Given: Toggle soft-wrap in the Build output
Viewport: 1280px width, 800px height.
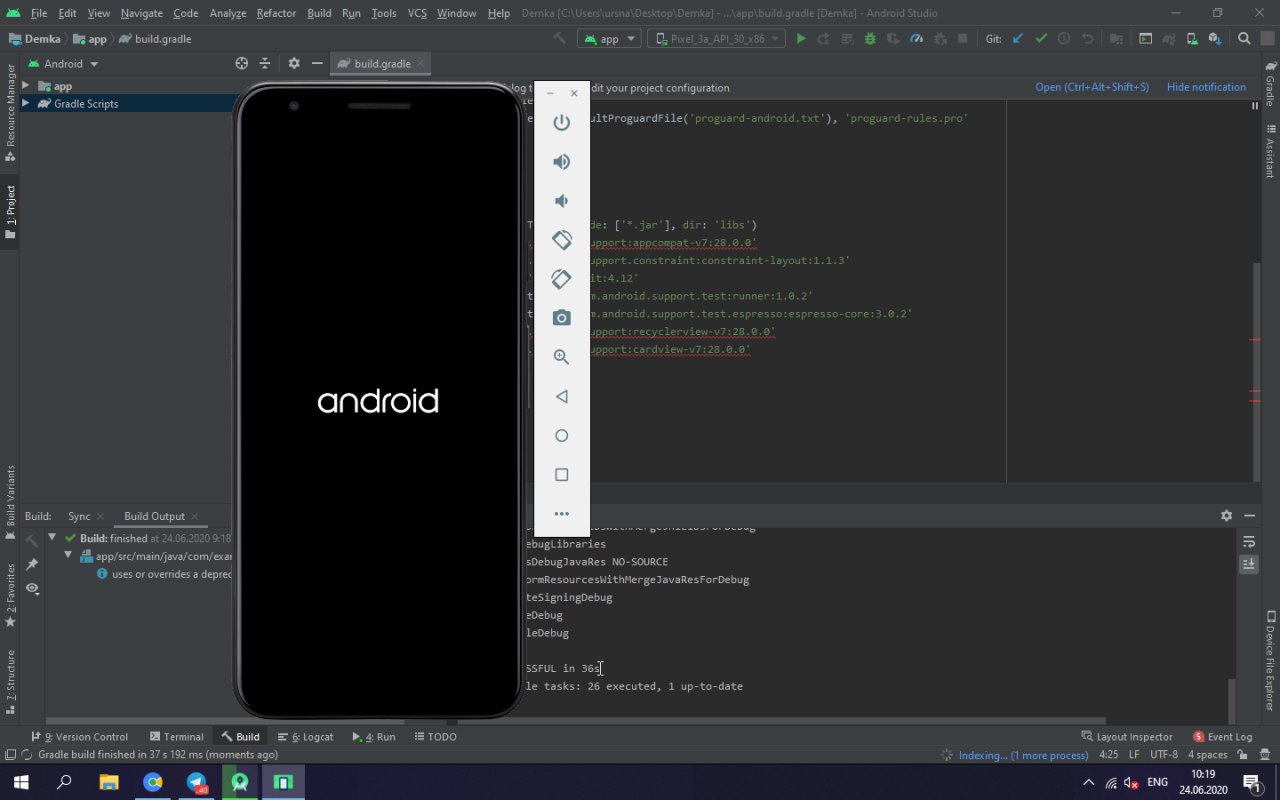Looking at the screenshot, I should 1249,542.
